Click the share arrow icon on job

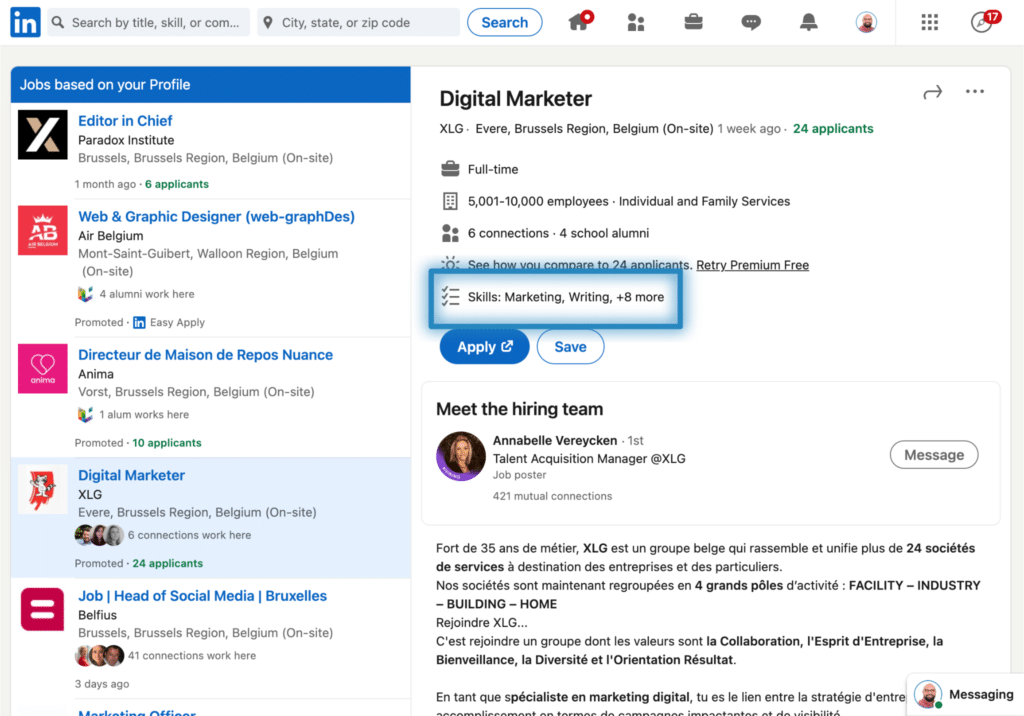932,92
